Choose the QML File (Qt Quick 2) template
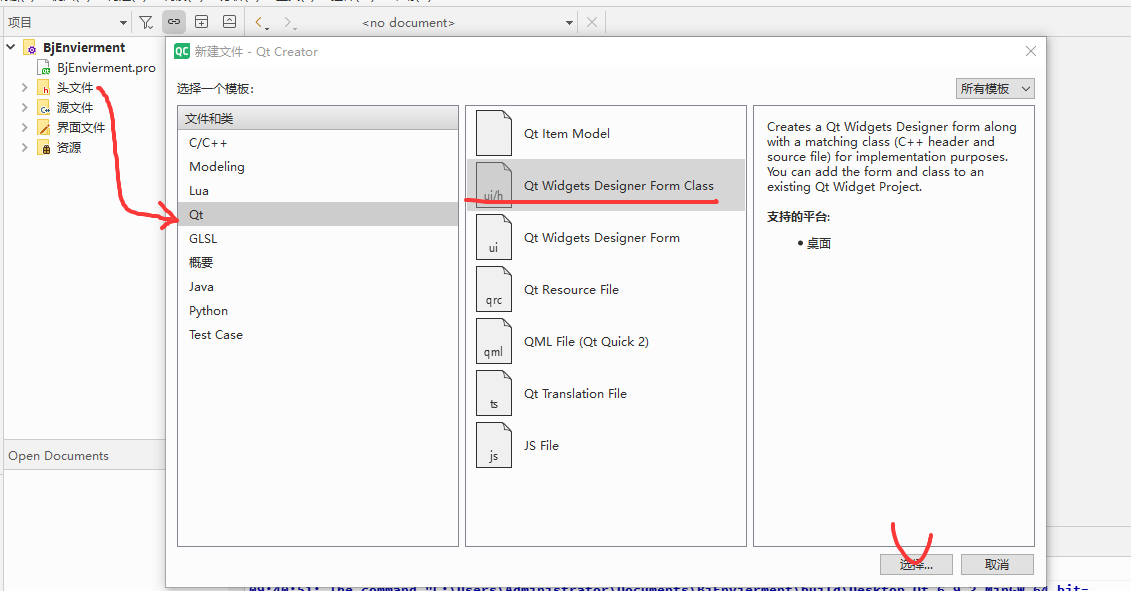The image size is (1131, 591). pyautogui.click(x=606, y=341)
